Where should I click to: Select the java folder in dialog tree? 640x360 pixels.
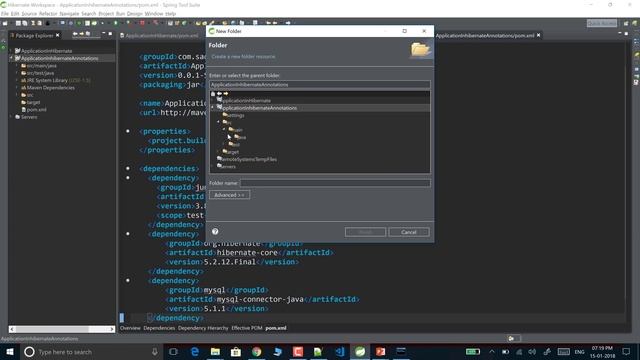pos(240,137)
